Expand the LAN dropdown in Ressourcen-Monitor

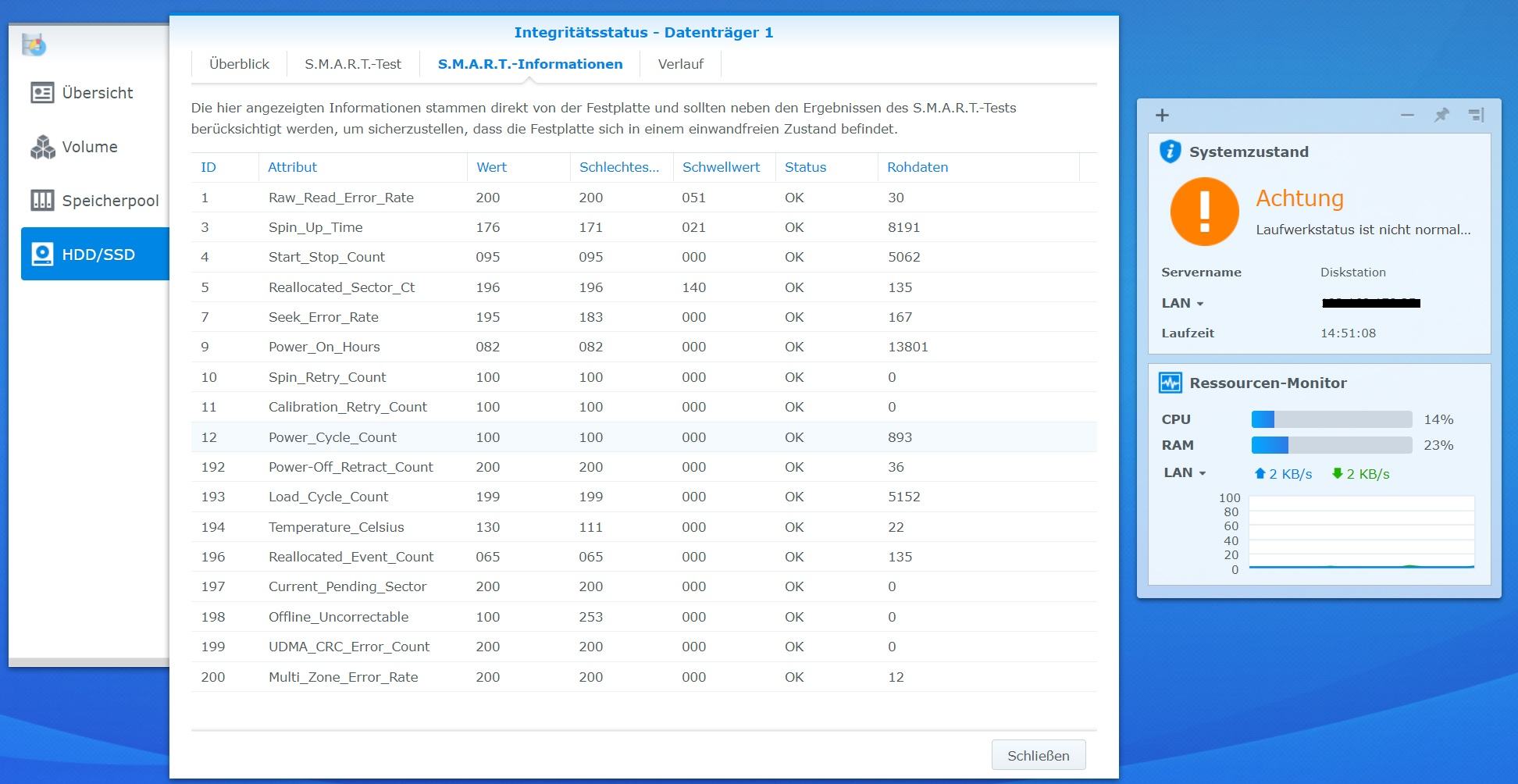point(1203,473)
